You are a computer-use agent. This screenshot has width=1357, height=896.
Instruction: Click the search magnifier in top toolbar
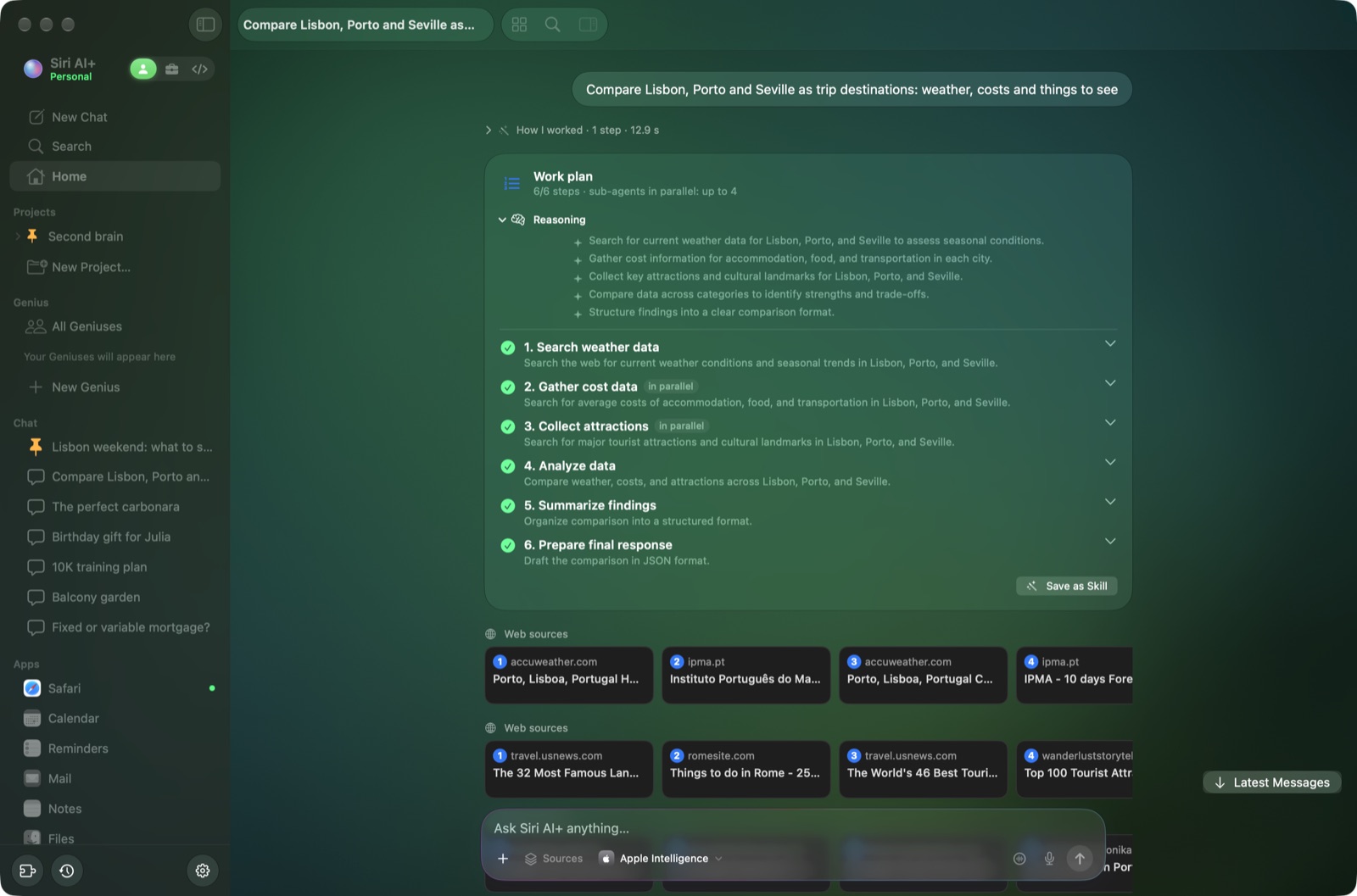pyautogui.click(x=553, y=25)
